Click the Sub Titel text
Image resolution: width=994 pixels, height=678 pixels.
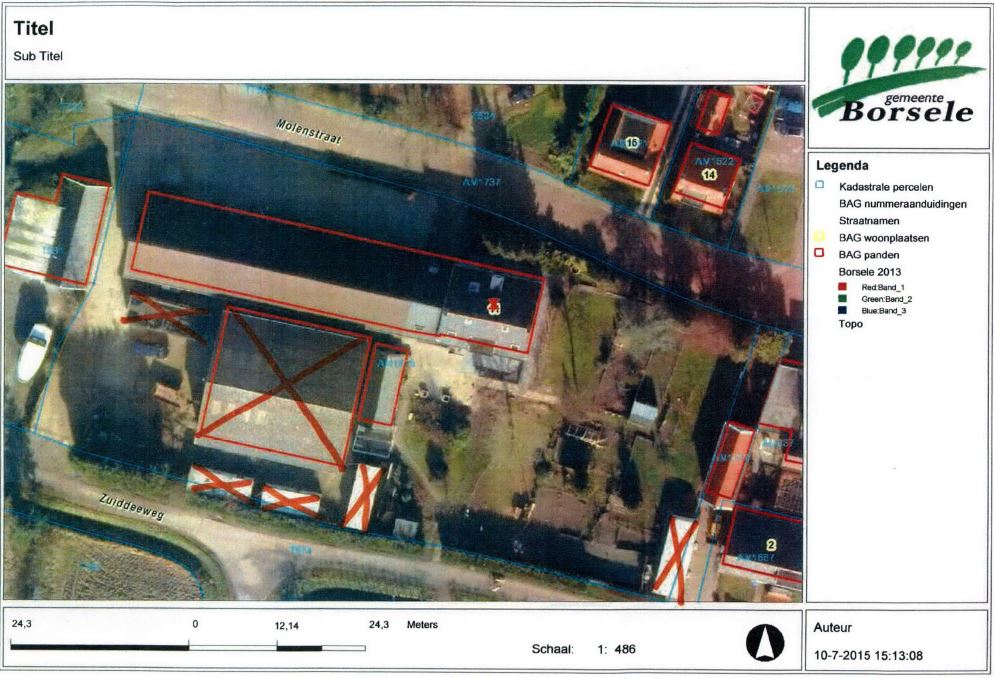[x=37, y=56]
